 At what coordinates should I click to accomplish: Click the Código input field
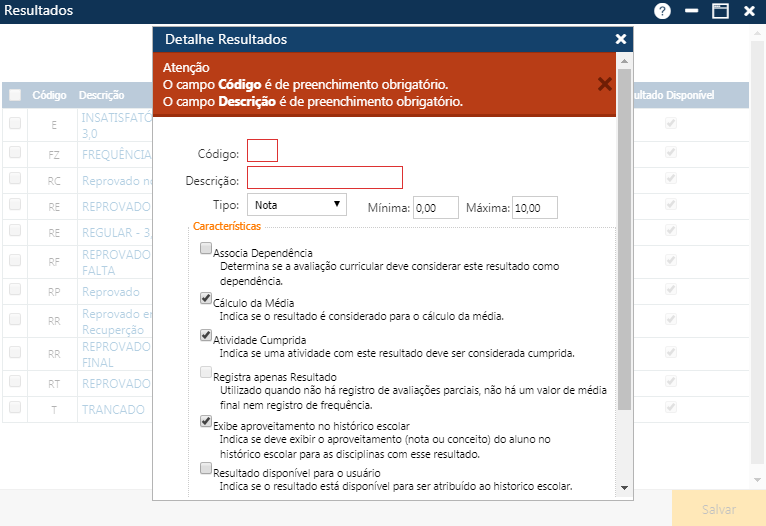coord(262,151)
